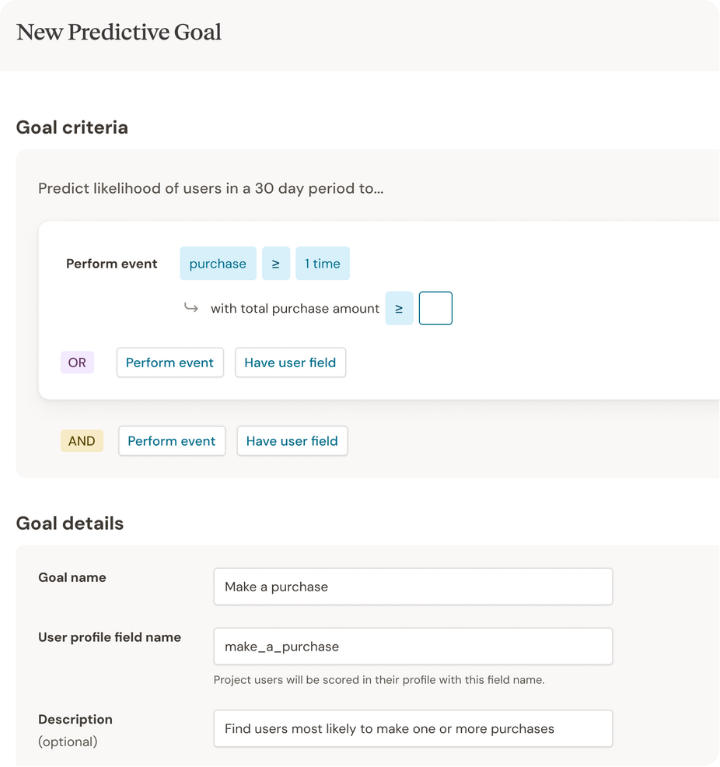Open the 1 time frequency chip
Image resolution: width=720 pixels, height=767 pixels.
(322, 264)
